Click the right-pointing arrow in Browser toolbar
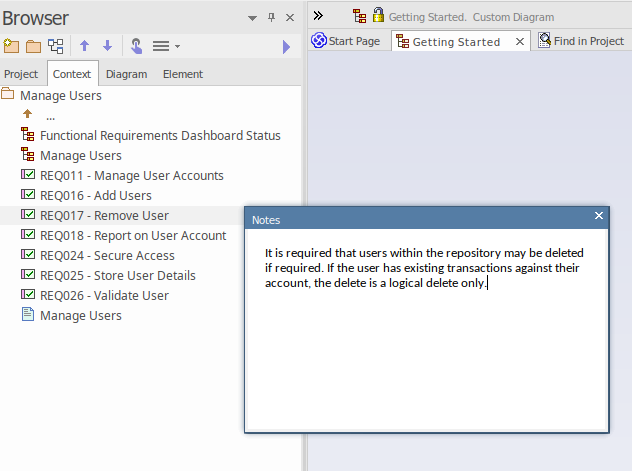632x471 pixels. [287, 46]
